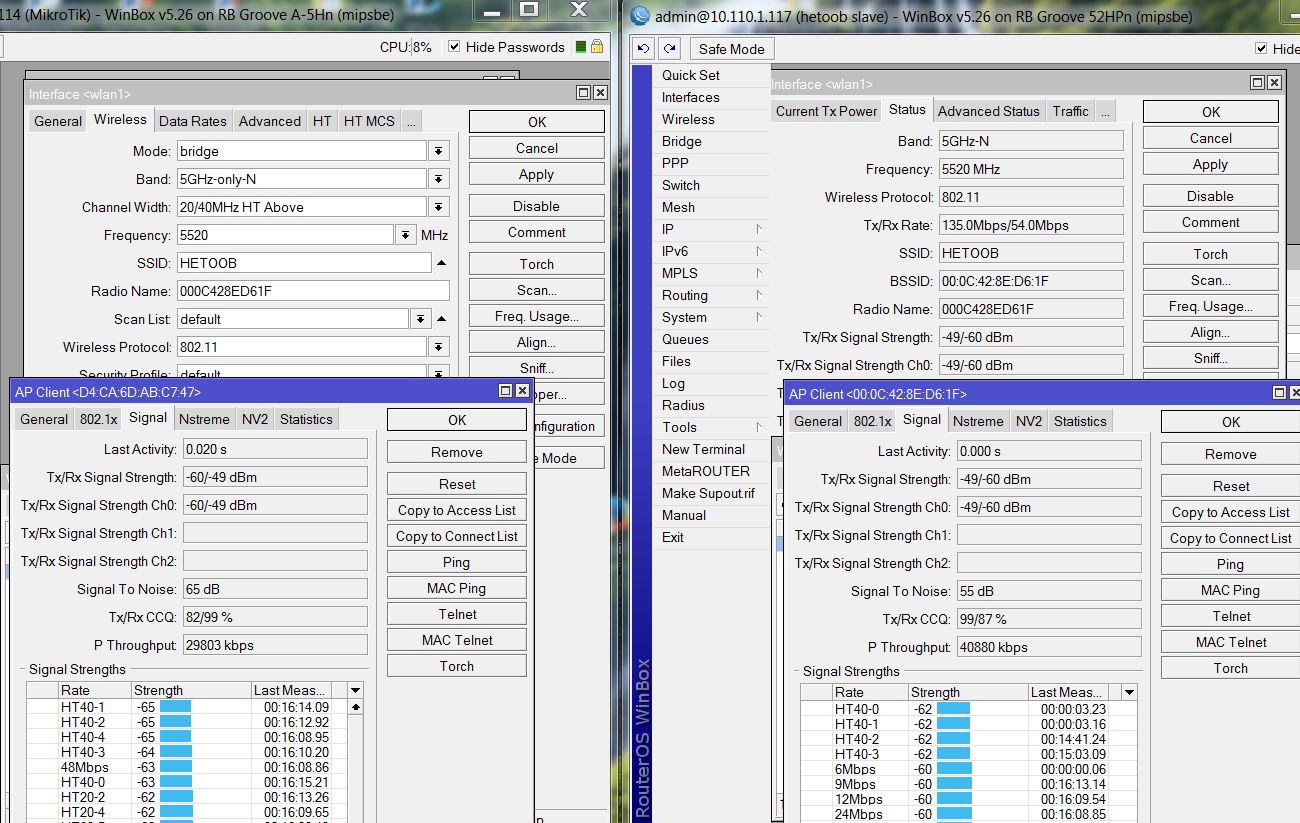Click the Tx/Rx Rate value 135.0Mbps/54.0Mbps
Screen dimensions: 1300x823
pyautogui.click(x=1029, y=225)
